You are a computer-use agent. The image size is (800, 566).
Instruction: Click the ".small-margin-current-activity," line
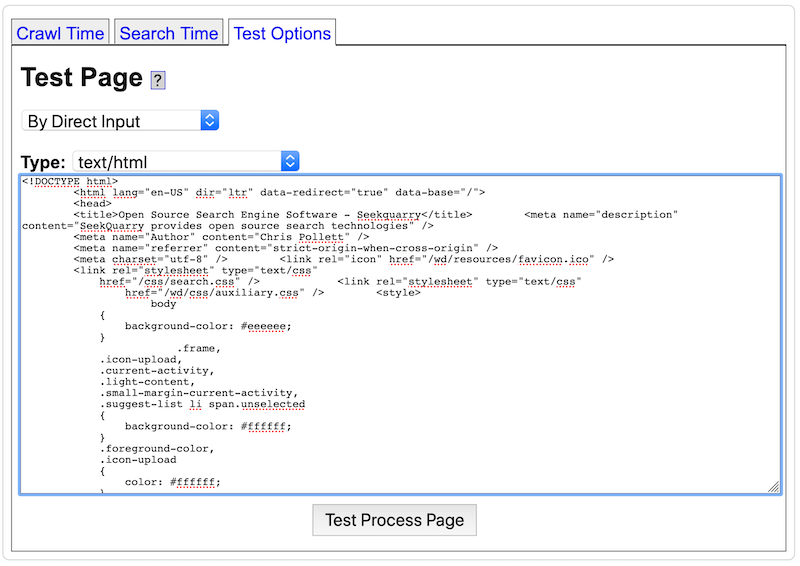(x=199, y=393)
